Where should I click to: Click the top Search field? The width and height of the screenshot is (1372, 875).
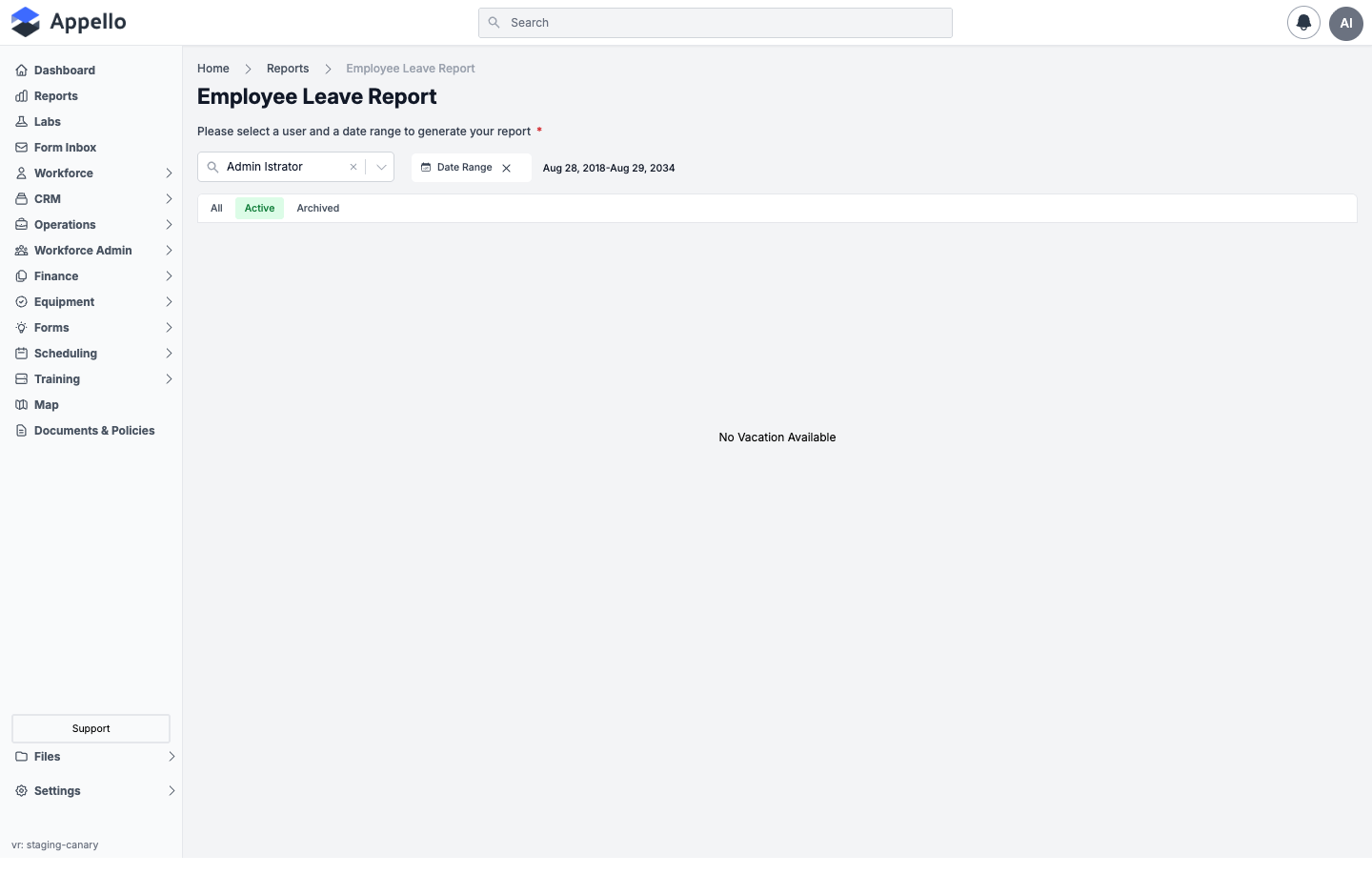point(716,23)
